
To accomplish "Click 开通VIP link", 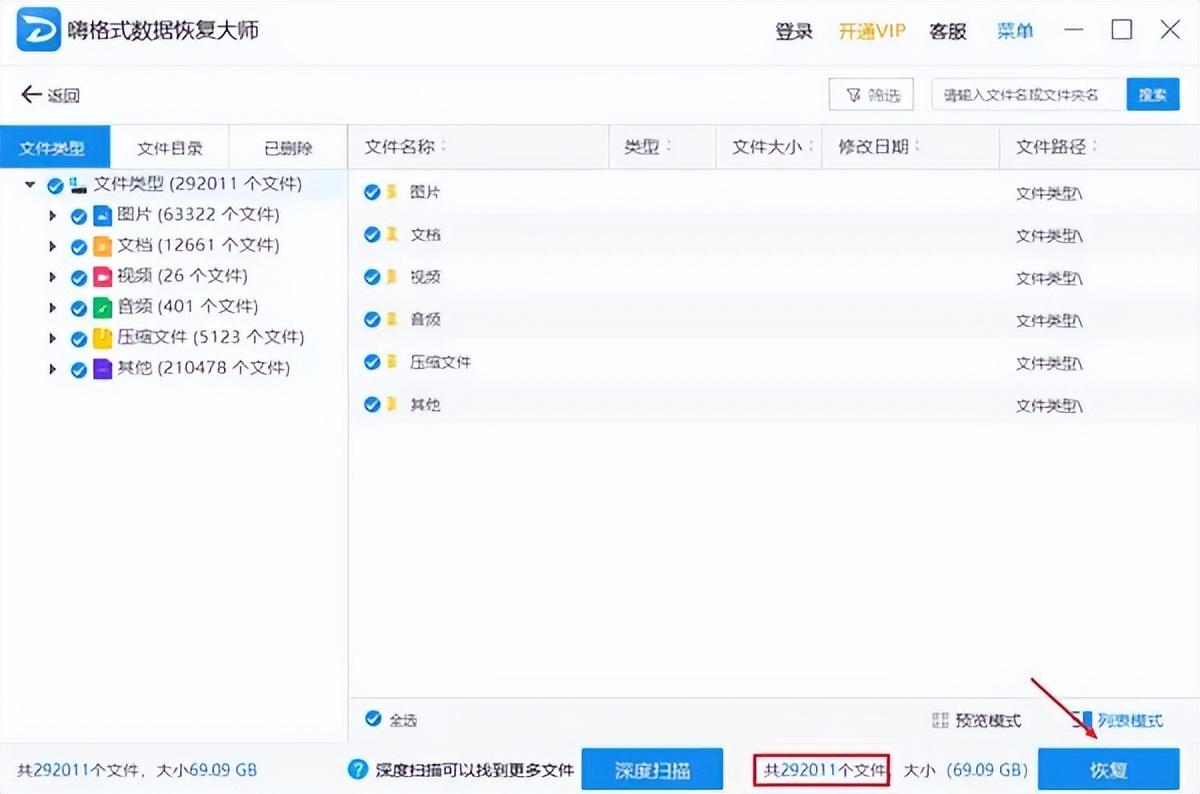I will point(872,31).
